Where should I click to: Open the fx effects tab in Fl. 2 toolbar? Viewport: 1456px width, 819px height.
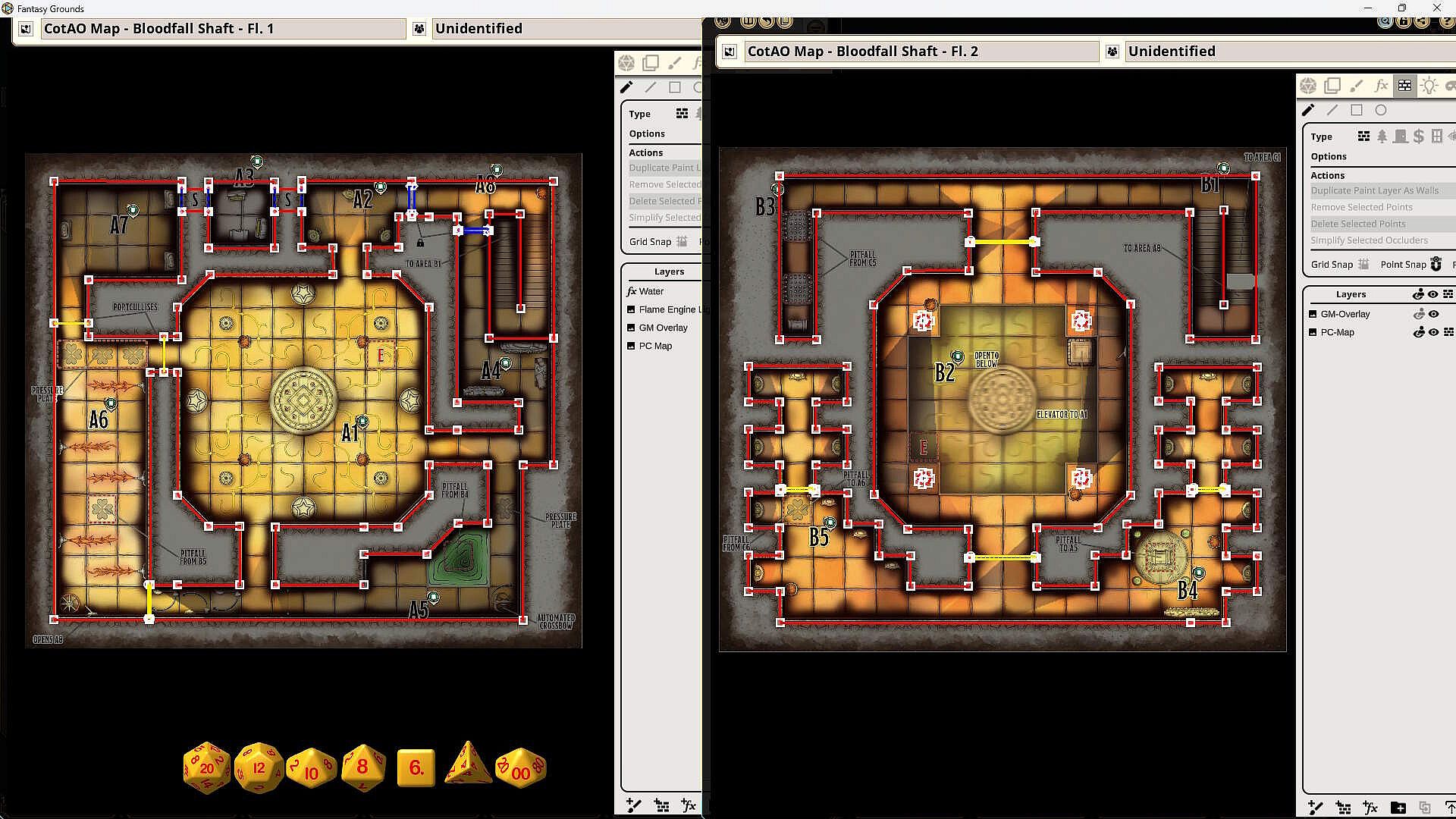coord(1381,86)
